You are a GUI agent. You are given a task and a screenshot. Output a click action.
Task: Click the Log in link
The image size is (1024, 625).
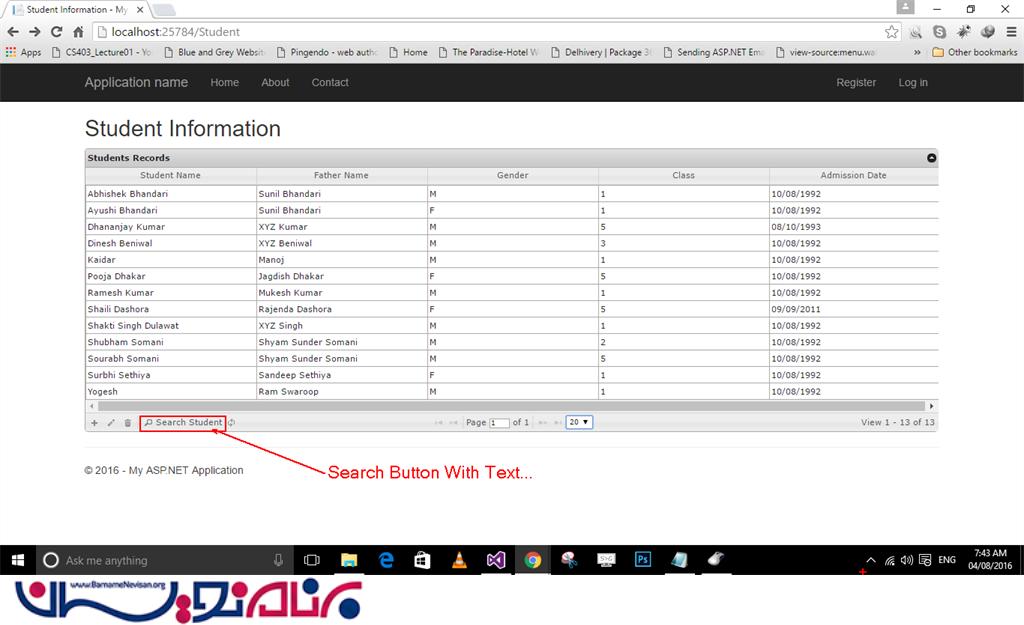tap(912, 83)
